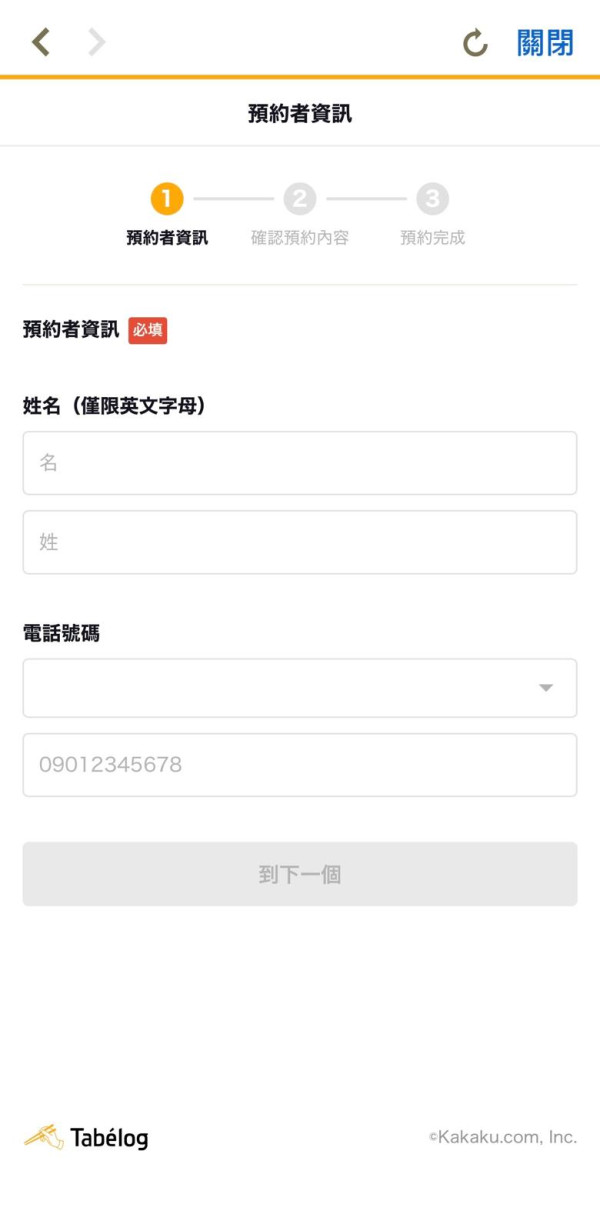Click the back navigation arrow
The height and width of the screenshot is (1231, 600).
(x=40, y=44)
